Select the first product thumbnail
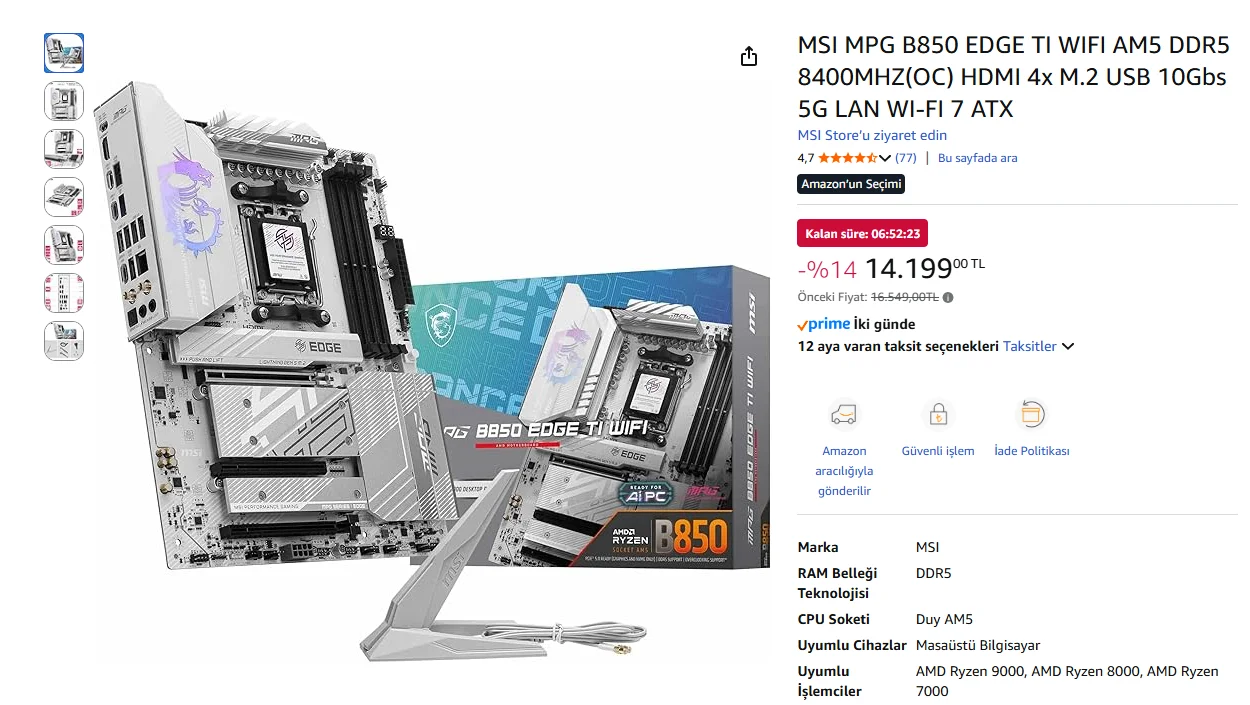The height and width of the screenshot is (705, 1250). tap(64, 53)
